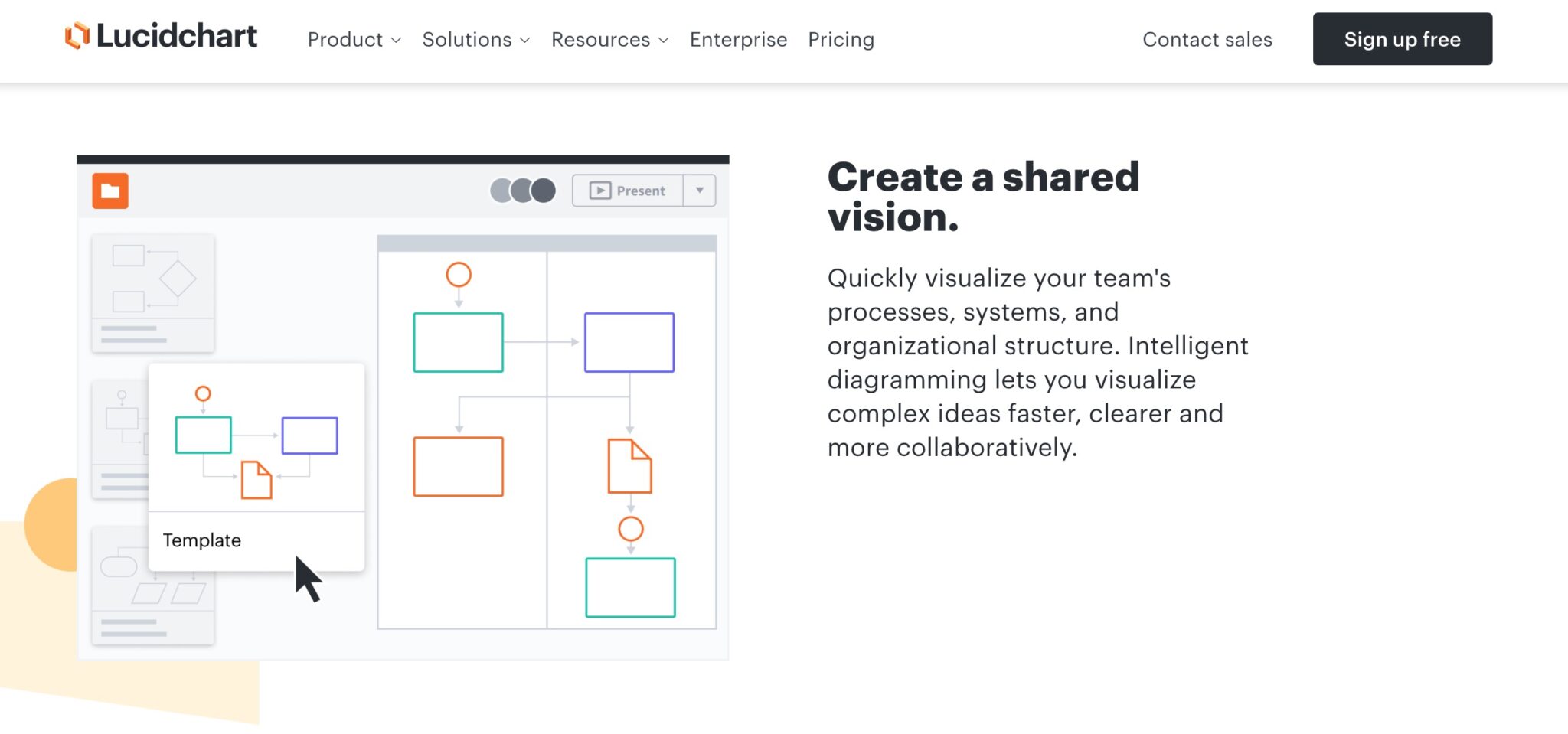
Task: Open the Pricing page
Action: point(841,40)
